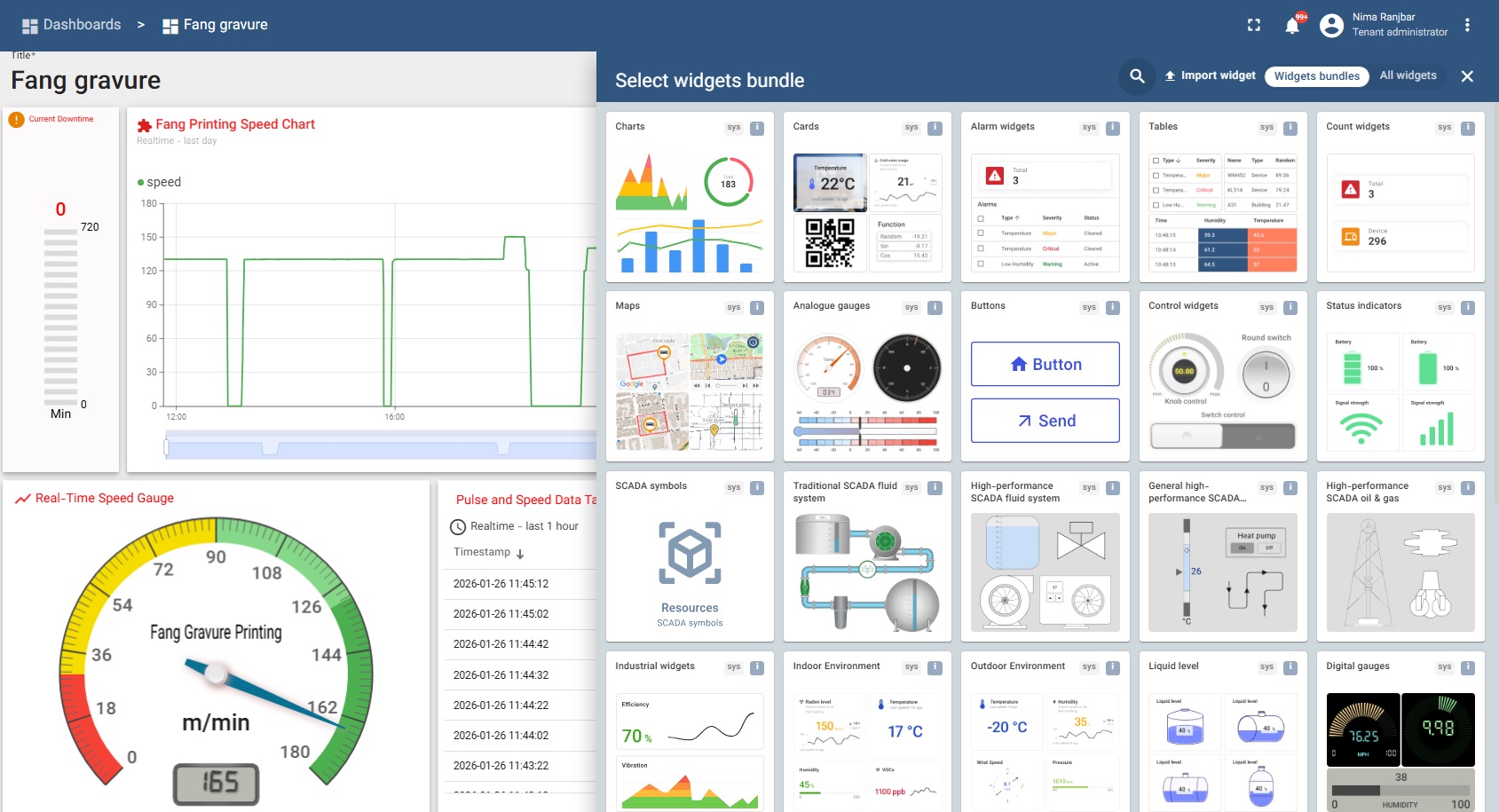Switch to All widgets view

click(1408, 76)
